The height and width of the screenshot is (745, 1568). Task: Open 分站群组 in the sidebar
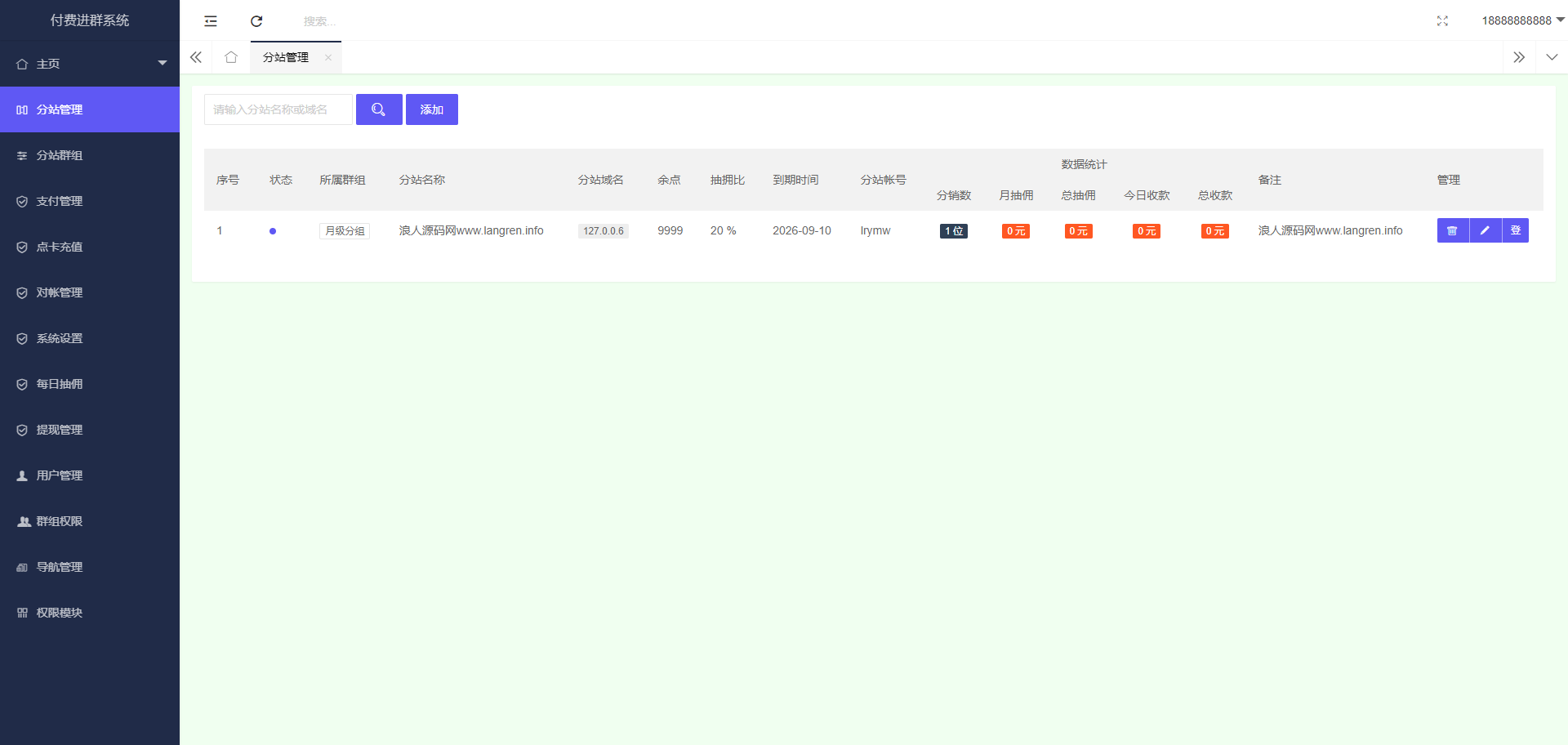[x=60, y=155]
